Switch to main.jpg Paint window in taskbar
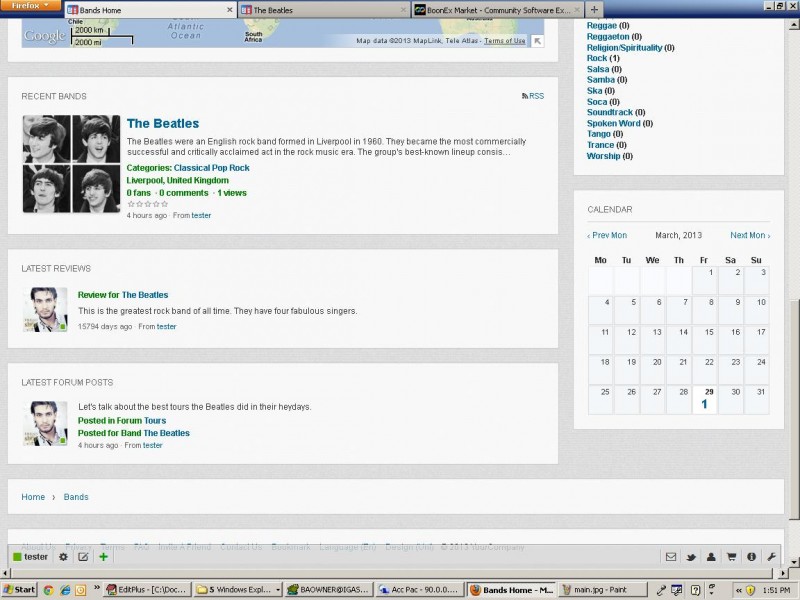The image size is (800, 600). [603, 590]
